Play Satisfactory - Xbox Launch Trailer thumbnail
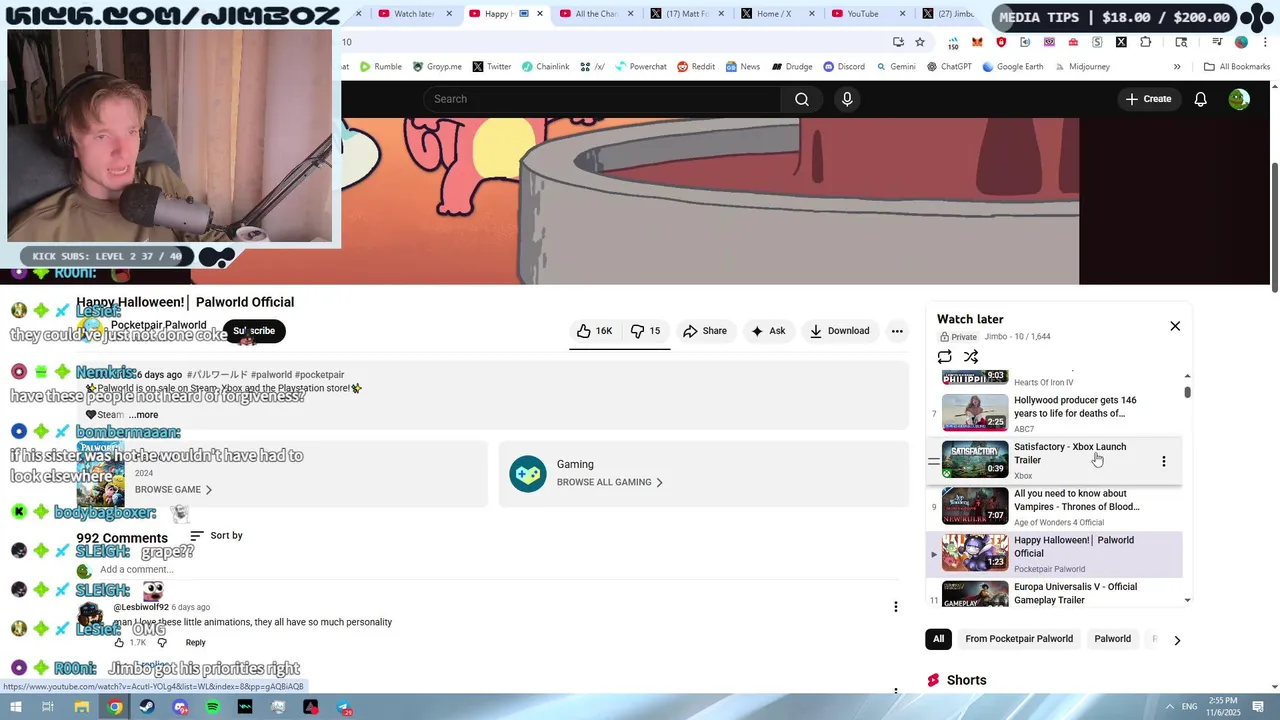 [x=975, y=459]
